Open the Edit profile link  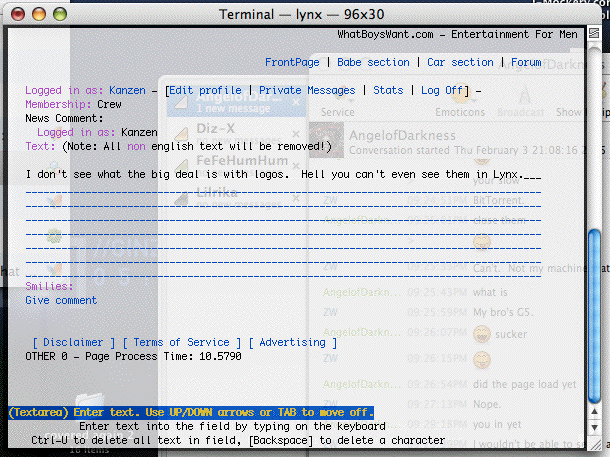(x=205, y=90)
